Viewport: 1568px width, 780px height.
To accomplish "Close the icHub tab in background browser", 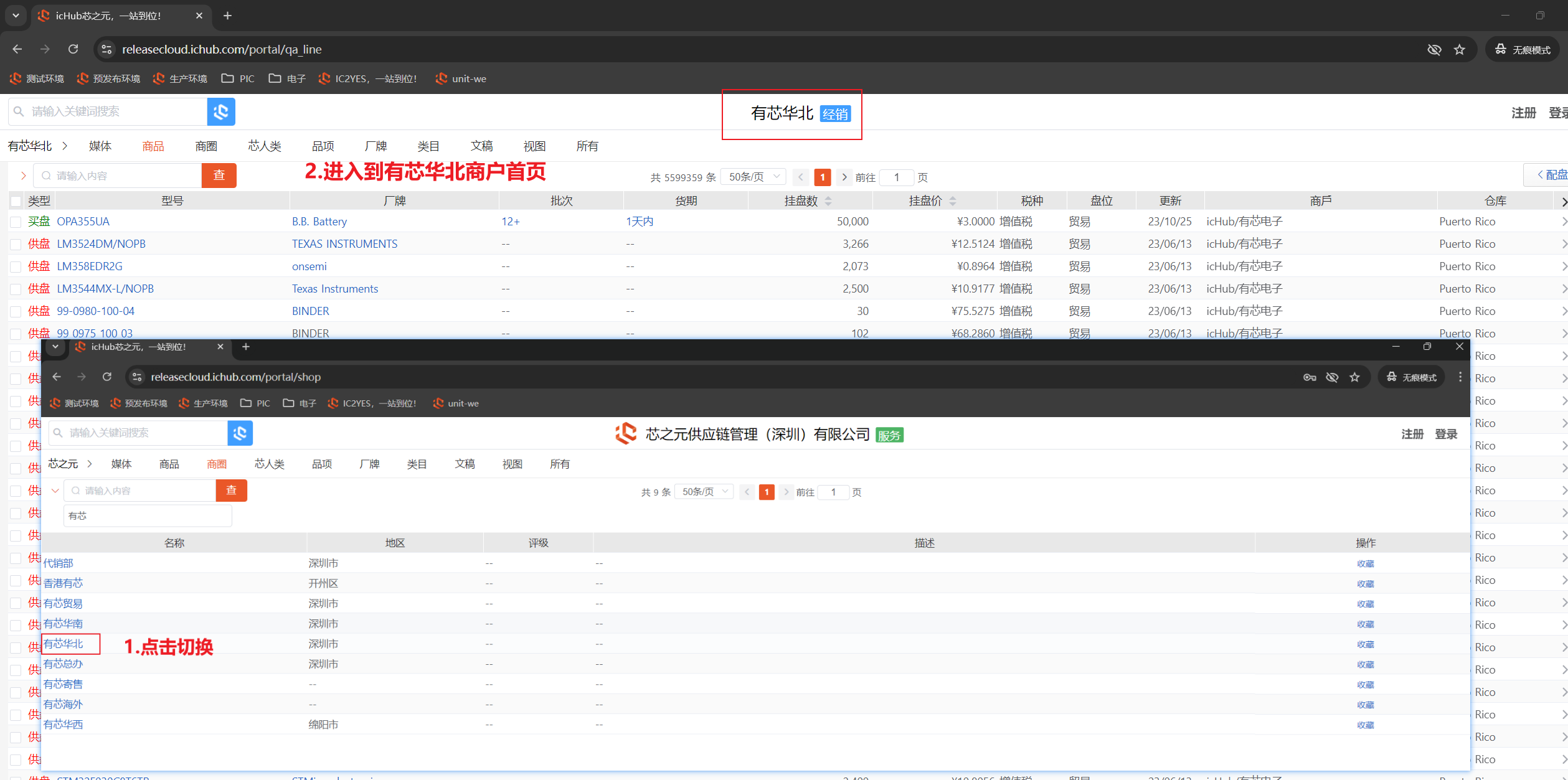I will pos(199,16).
